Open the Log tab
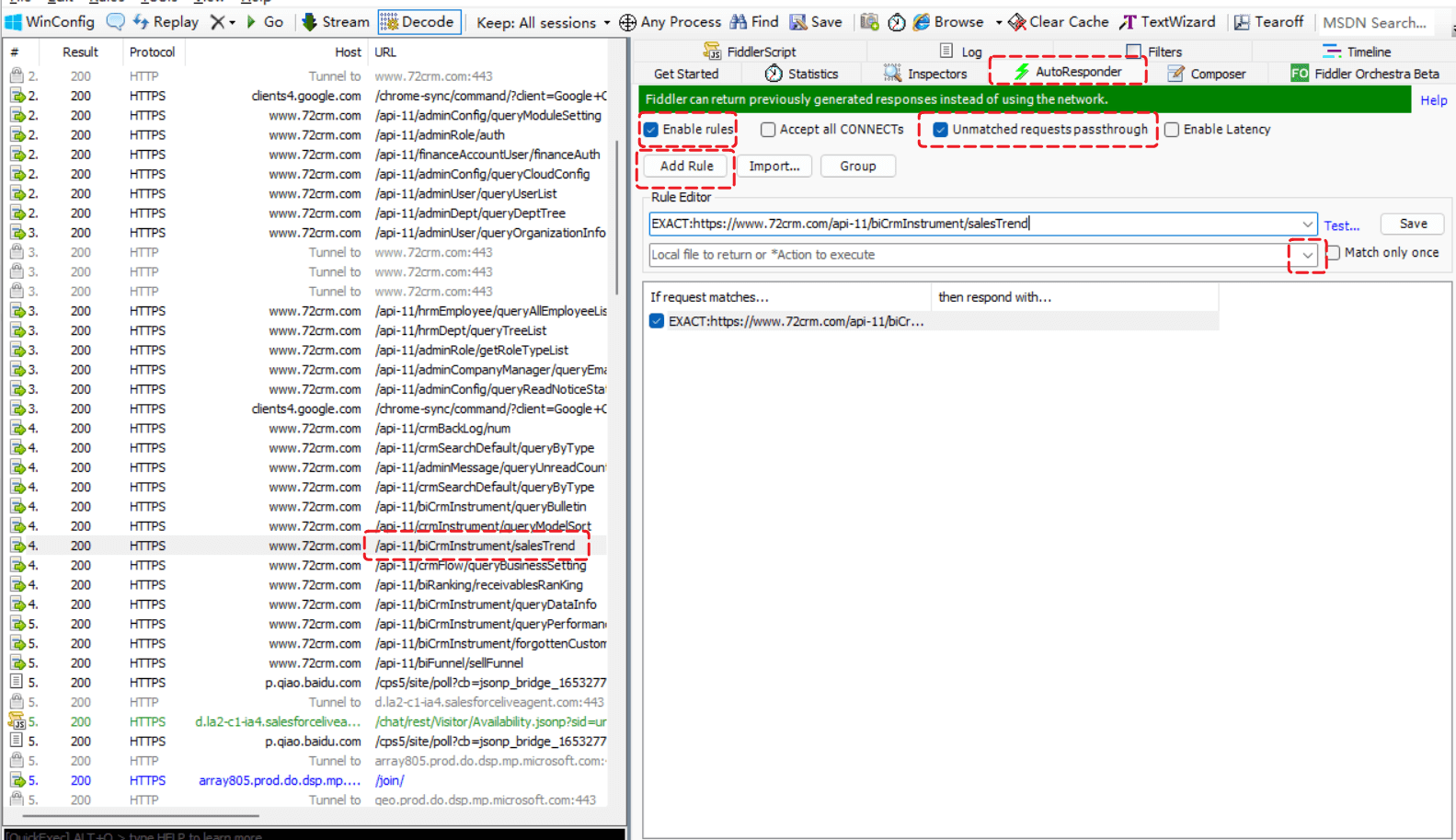Screen dimensions: 1456x840 pos(961,52)
